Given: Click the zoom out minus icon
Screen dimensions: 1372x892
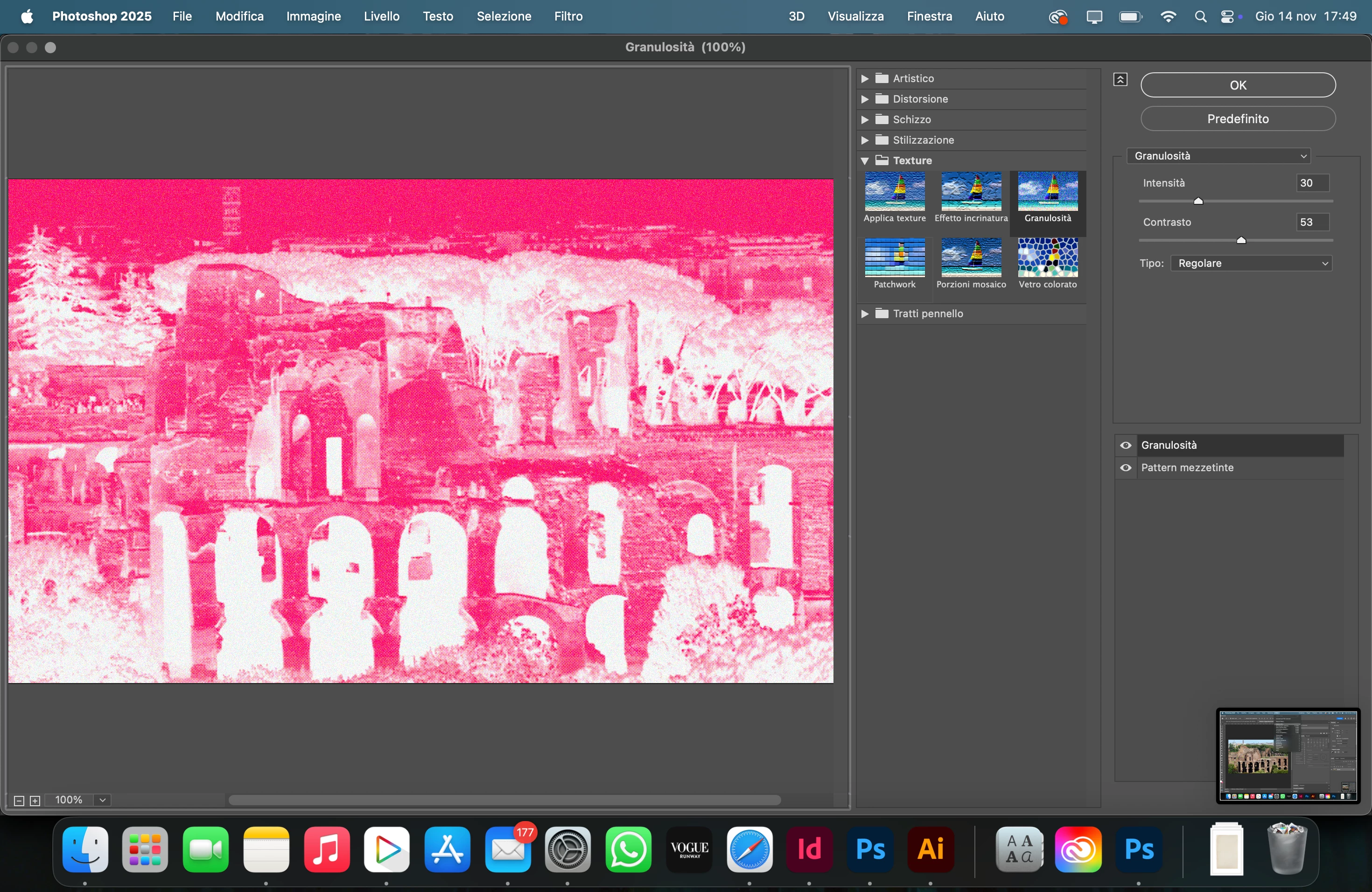Looking at the screenshot, I should tap(19, 801).
